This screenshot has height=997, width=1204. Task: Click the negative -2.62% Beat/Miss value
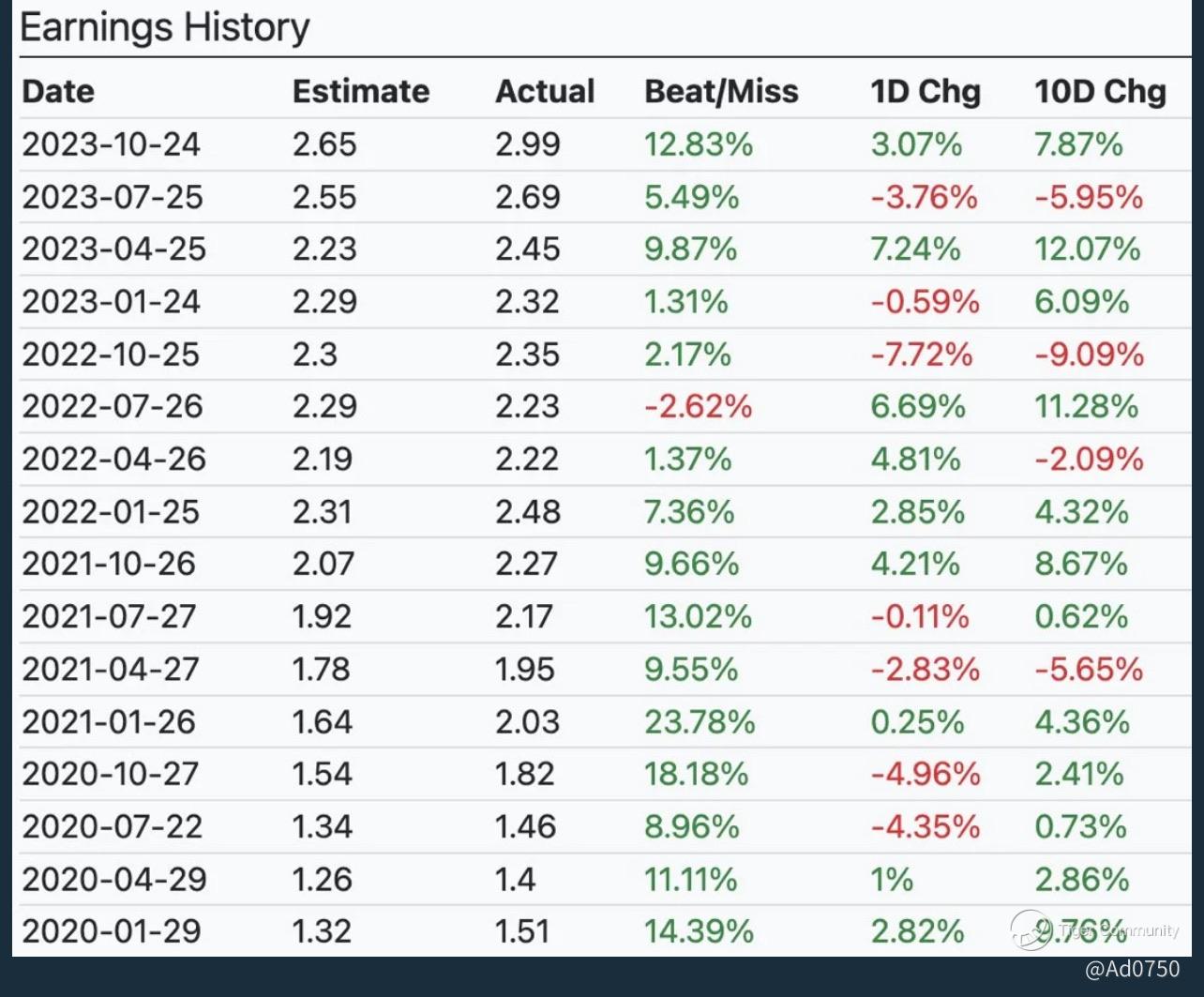(698, 406)
